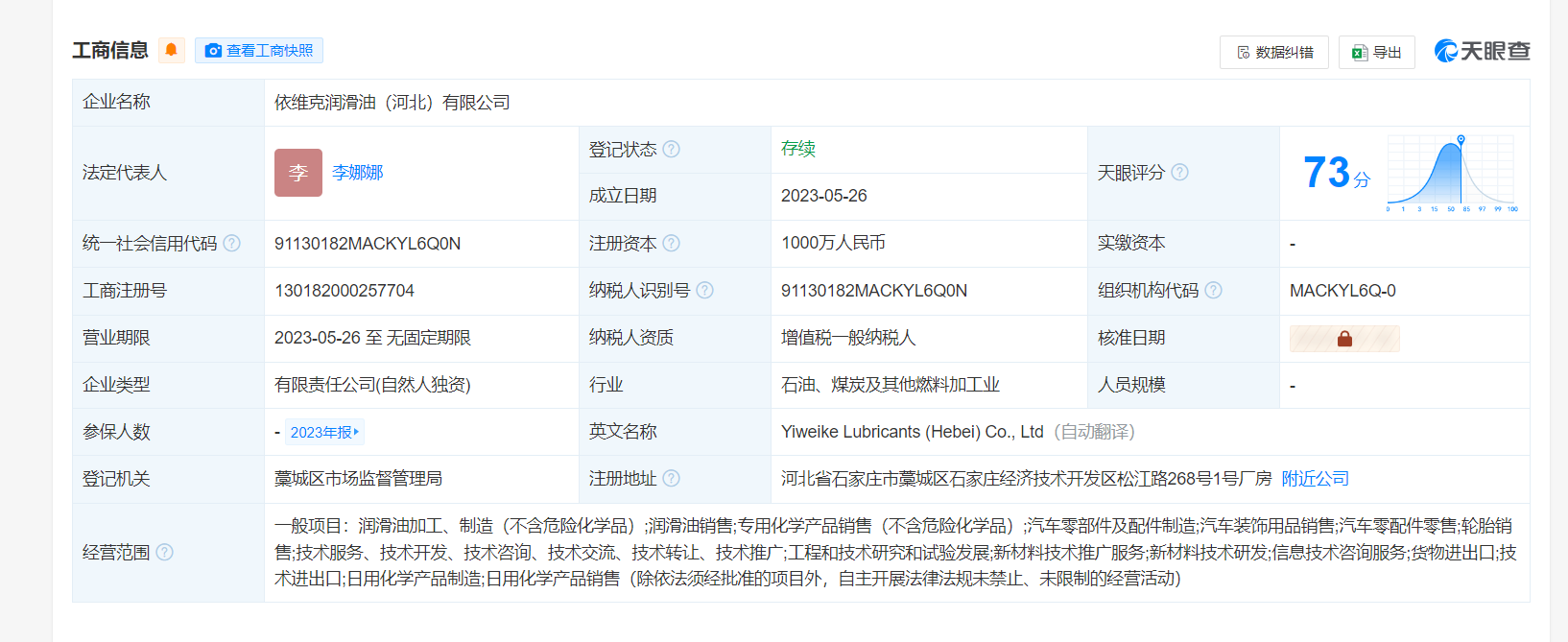Viewport: 1568px width, 642px height.
Task: Click the lock icon in 核准日期 row
Action: tap(1344, 338)
